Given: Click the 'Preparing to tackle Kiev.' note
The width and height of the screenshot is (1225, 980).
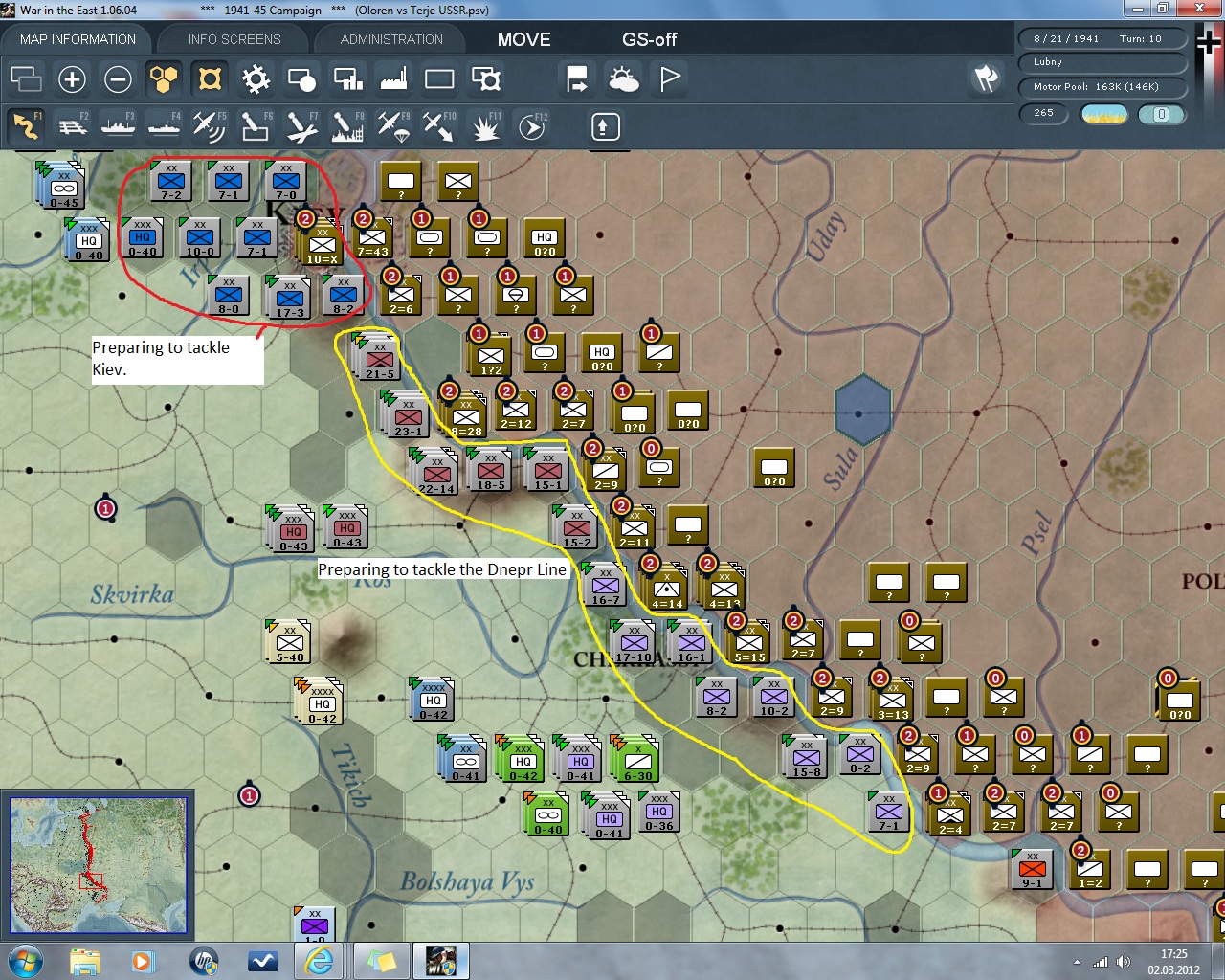Looking at the screenshot, I should click(x=177, y=360).
